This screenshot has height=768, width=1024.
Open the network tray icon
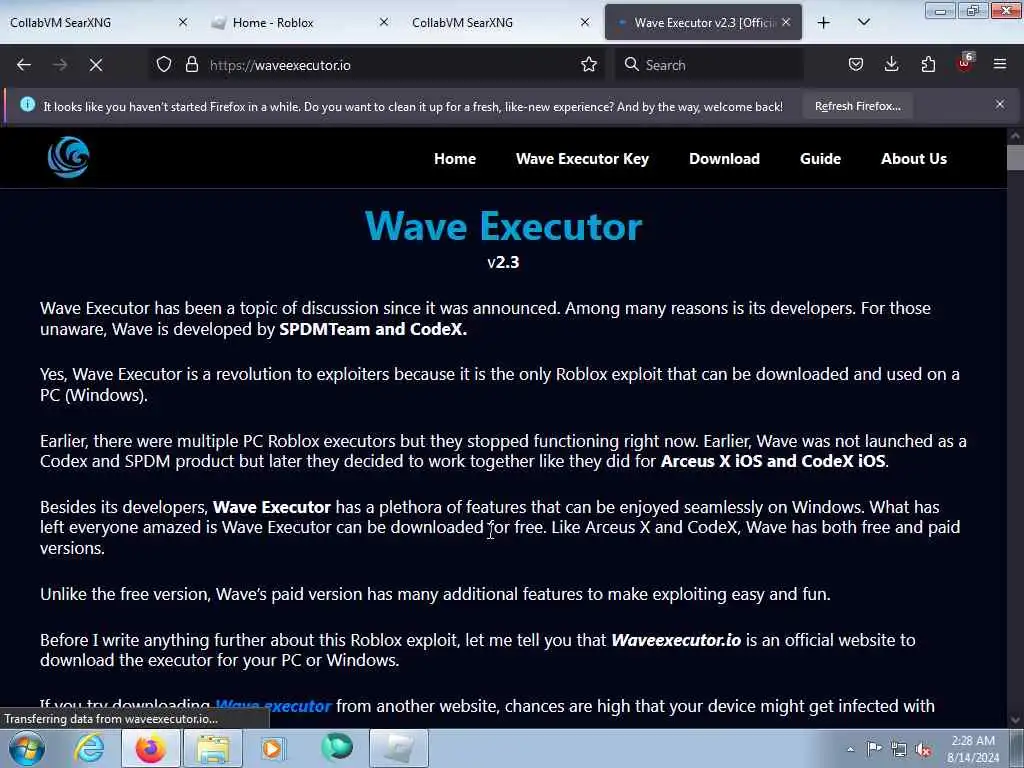point(899,749)
